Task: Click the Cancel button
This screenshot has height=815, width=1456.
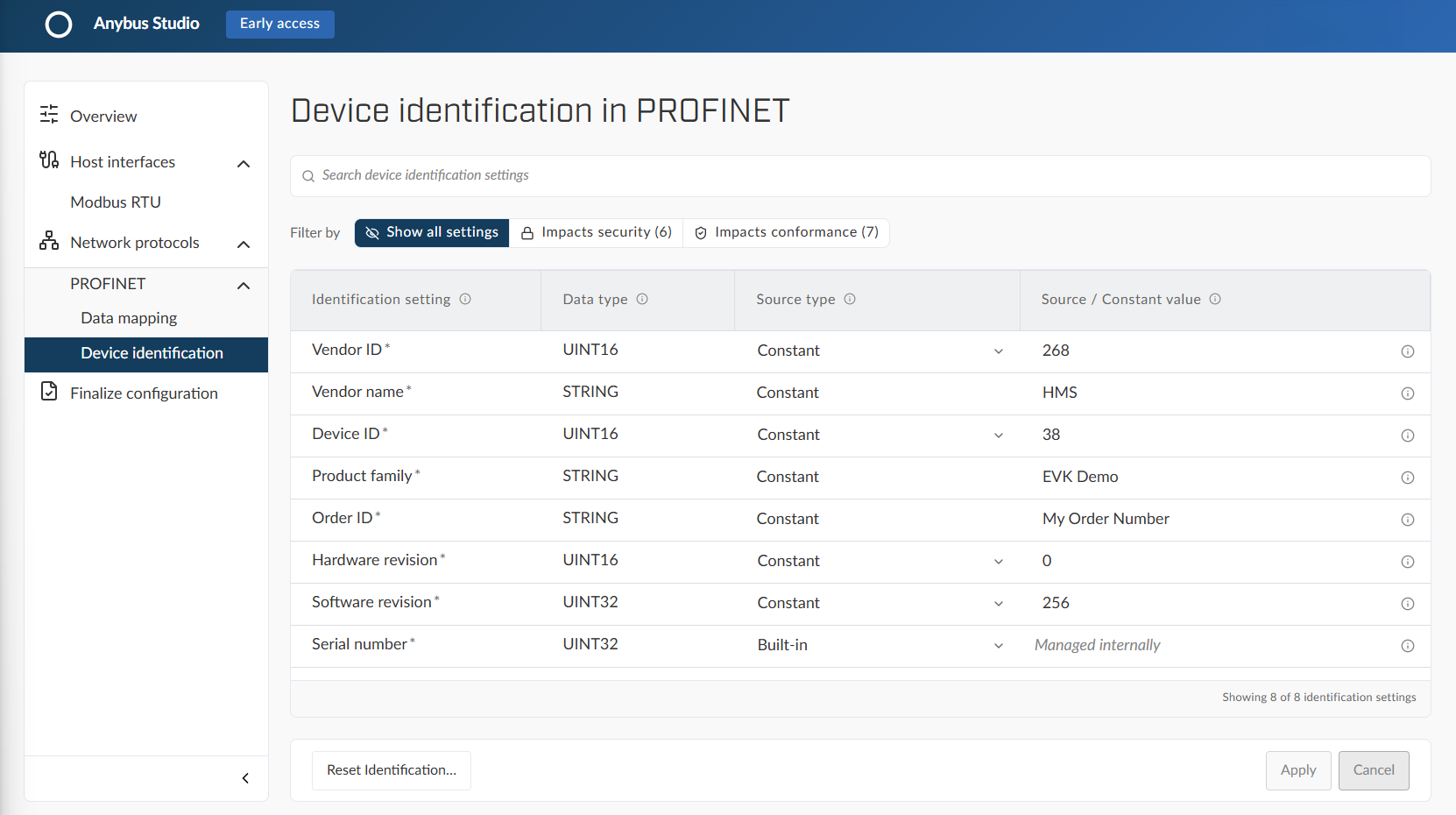Action: pos(1374,770)
